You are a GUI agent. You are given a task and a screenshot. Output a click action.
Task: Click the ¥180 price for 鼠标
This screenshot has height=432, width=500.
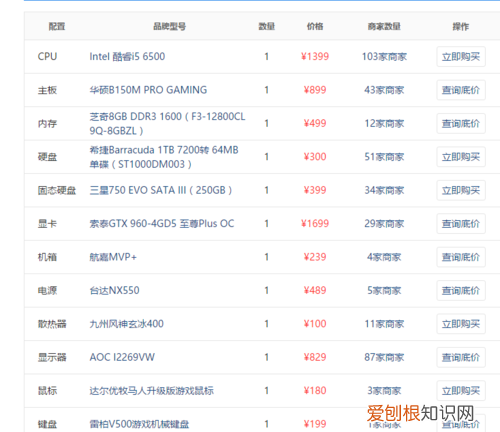[x=315, y=391]
